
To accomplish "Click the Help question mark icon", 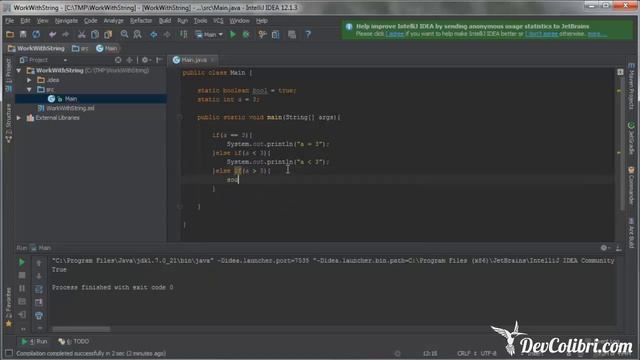I will 308,35.
